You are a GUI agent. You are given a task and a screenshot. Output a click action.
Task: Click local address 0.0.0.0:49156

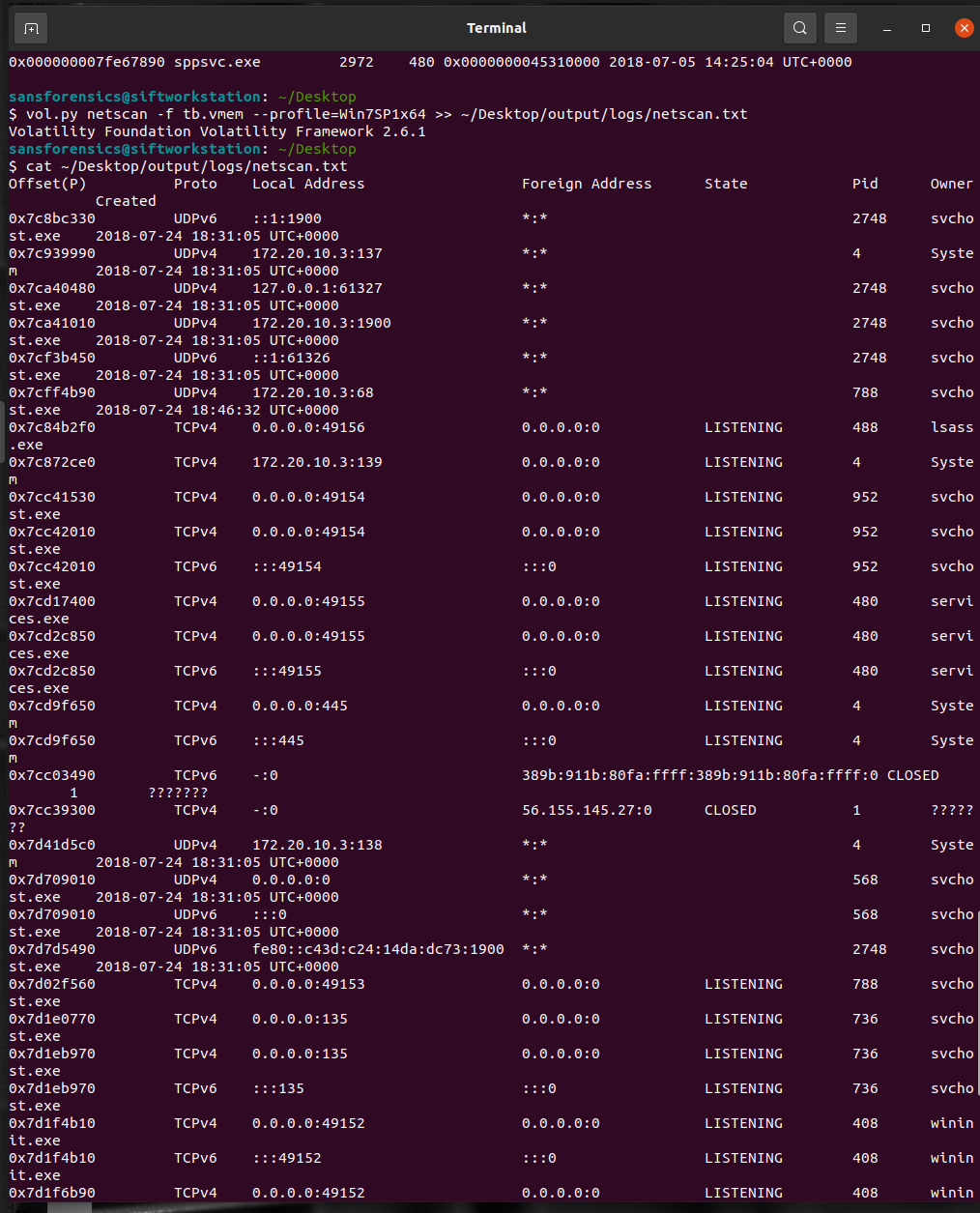308,427
